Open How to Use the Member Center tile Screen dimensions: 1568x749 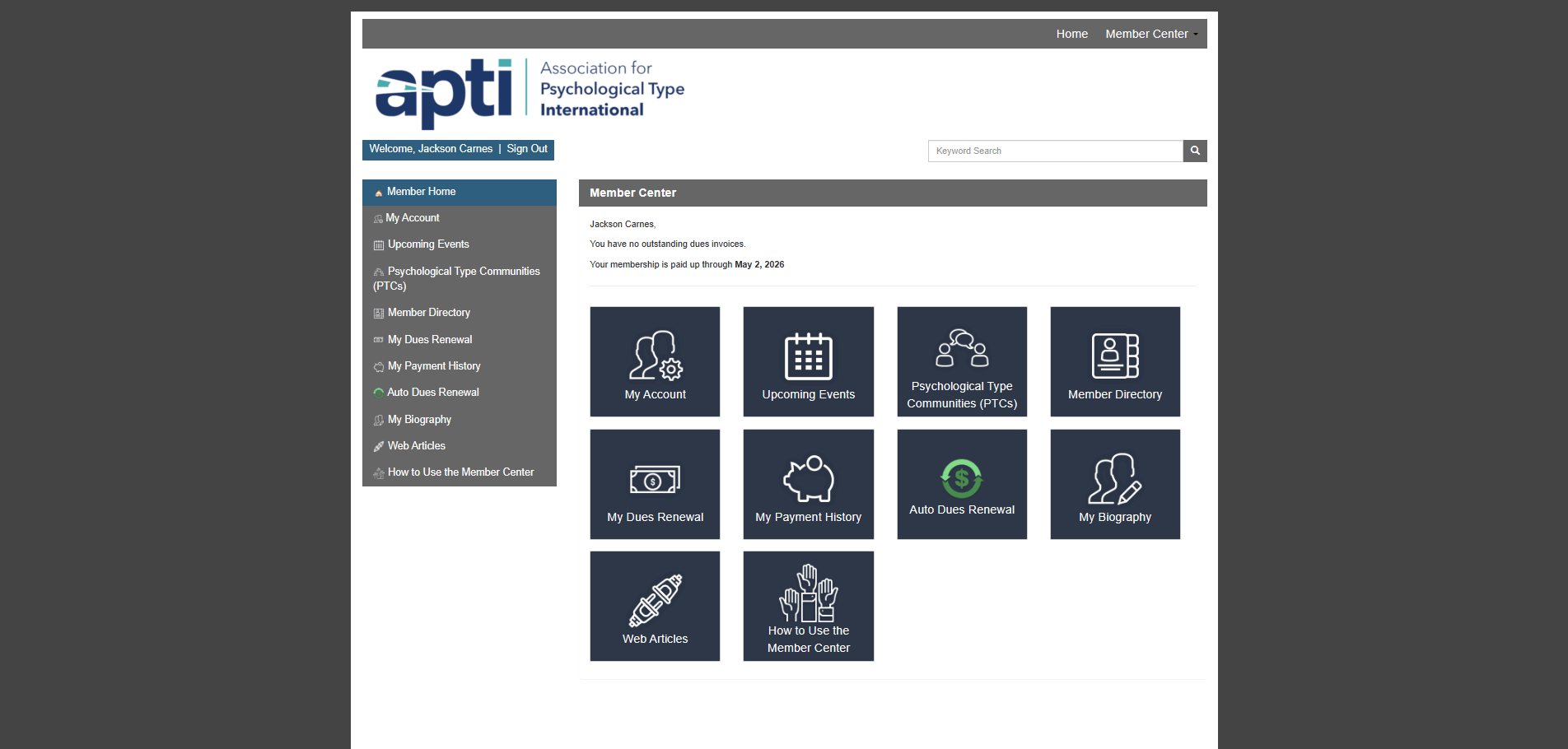click(x=808, y=606)
